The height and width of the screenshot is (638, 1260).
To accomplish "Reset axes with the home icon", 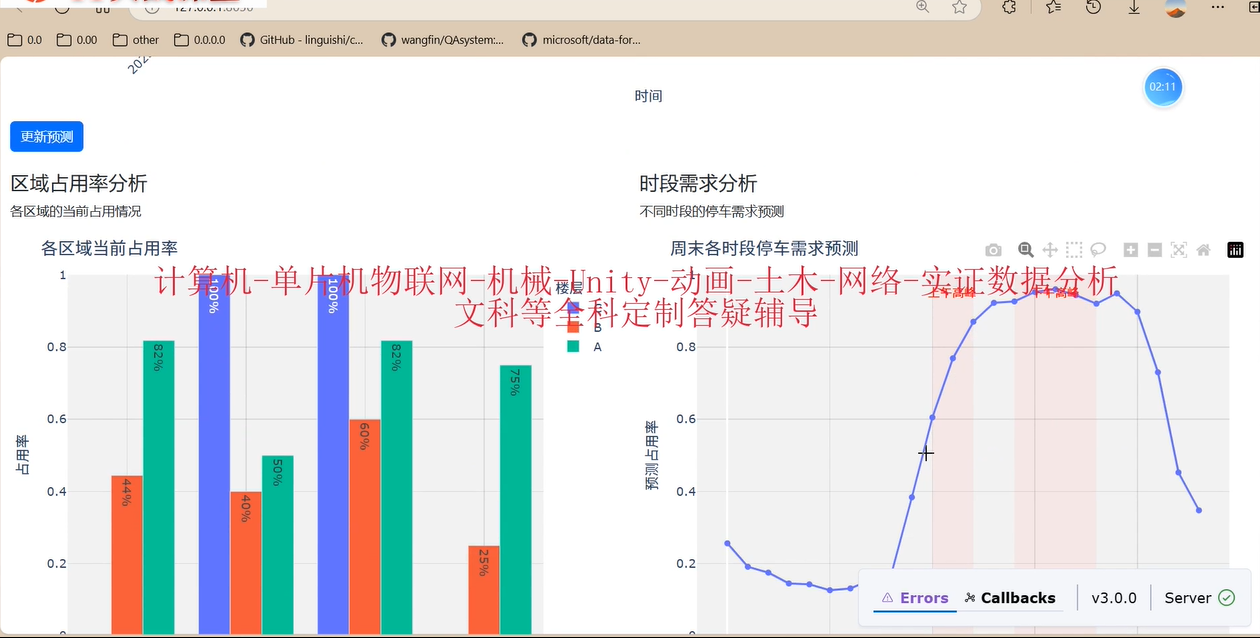I will [1203, 250].
